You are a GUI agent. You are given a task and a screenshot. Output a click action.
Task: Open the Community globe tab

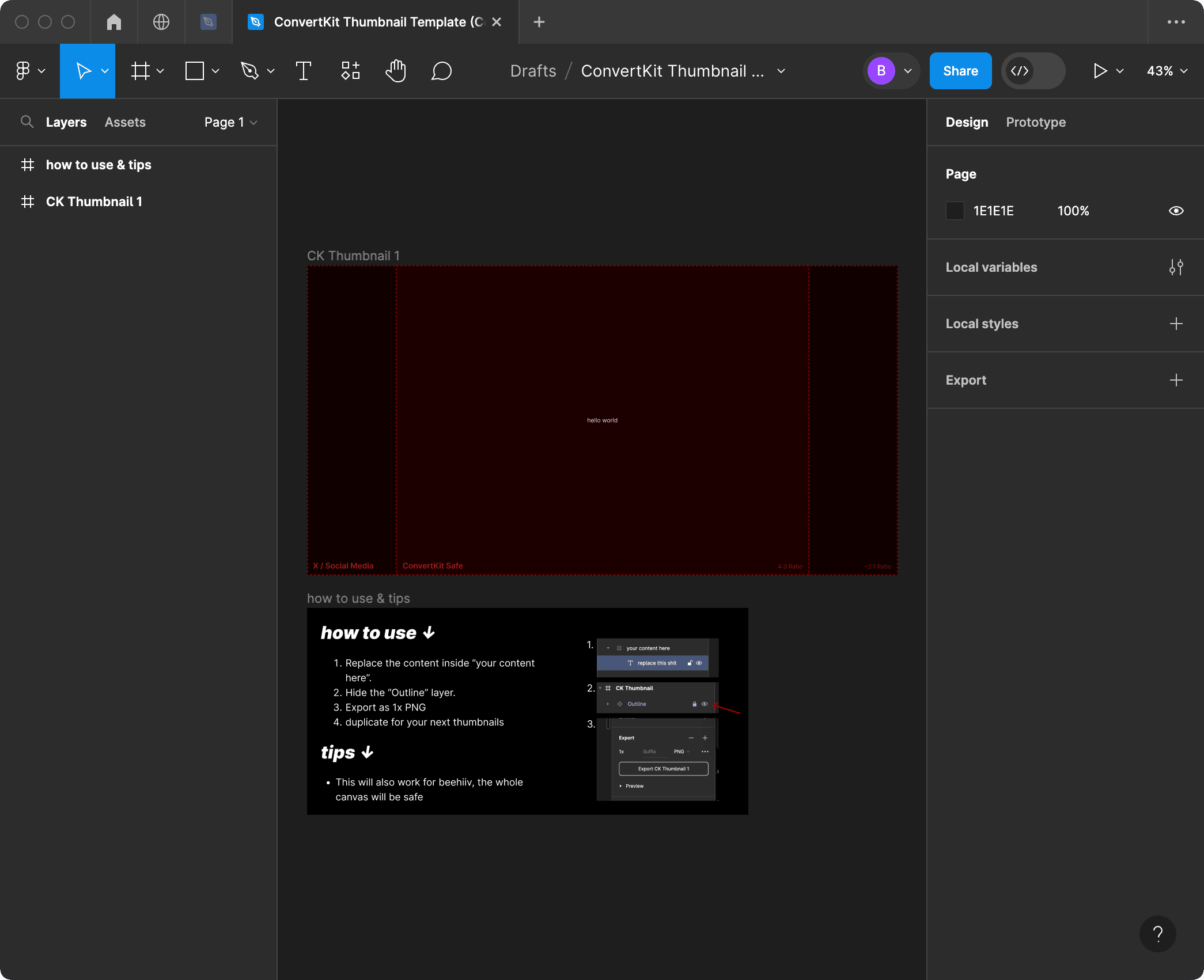pos(161,22)
